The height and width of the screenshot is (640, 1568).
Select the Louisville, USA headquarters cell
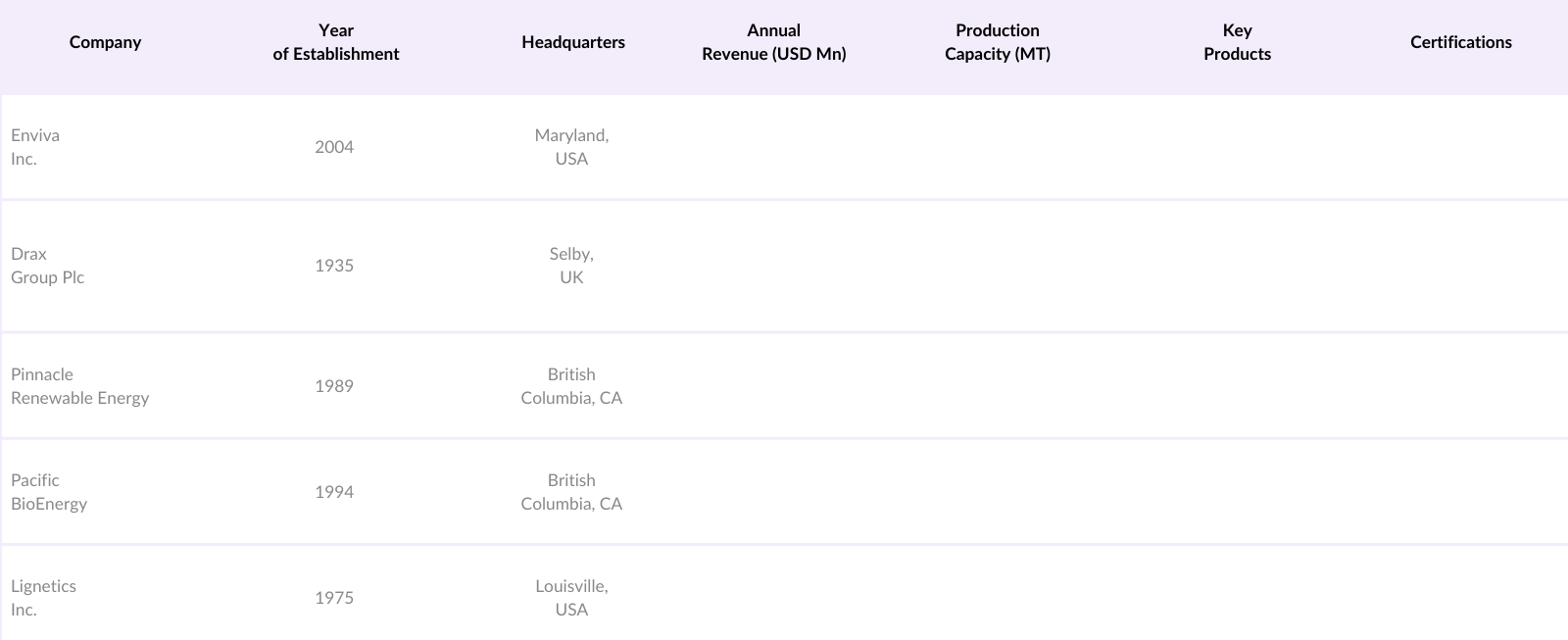tap(571, 598)
